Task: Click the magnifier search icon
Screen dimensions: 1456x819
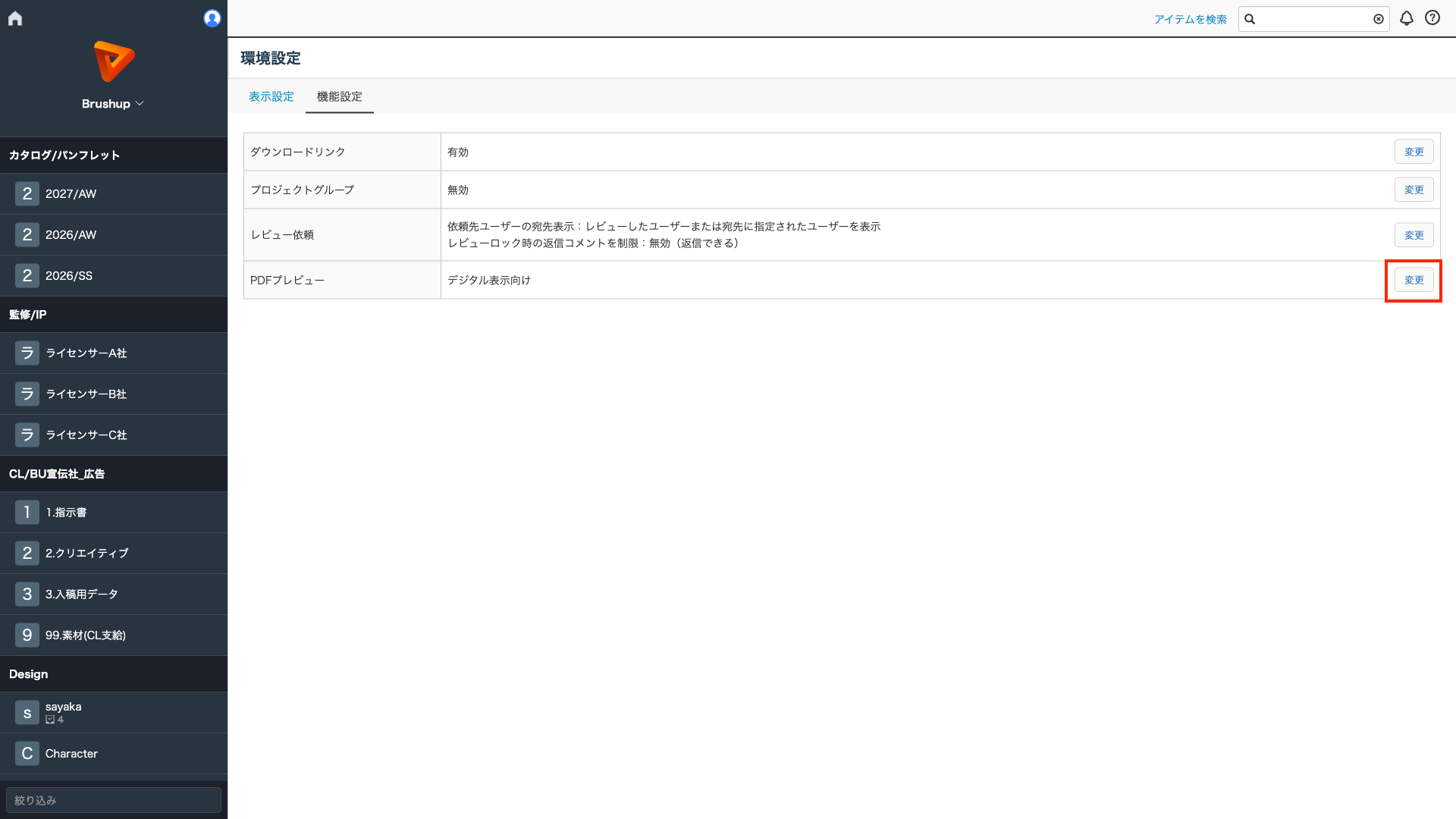Action: (1250, 19)
